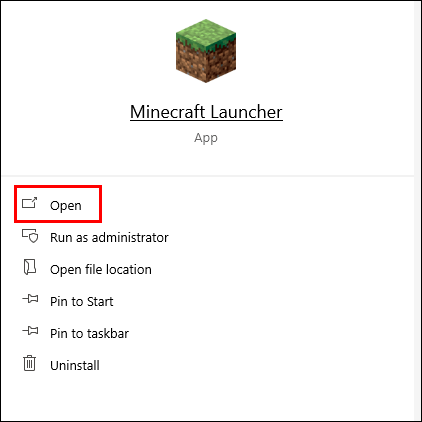
Task: Click the word Minecraft in the underlined title
Action: click(x=167, y=112)
